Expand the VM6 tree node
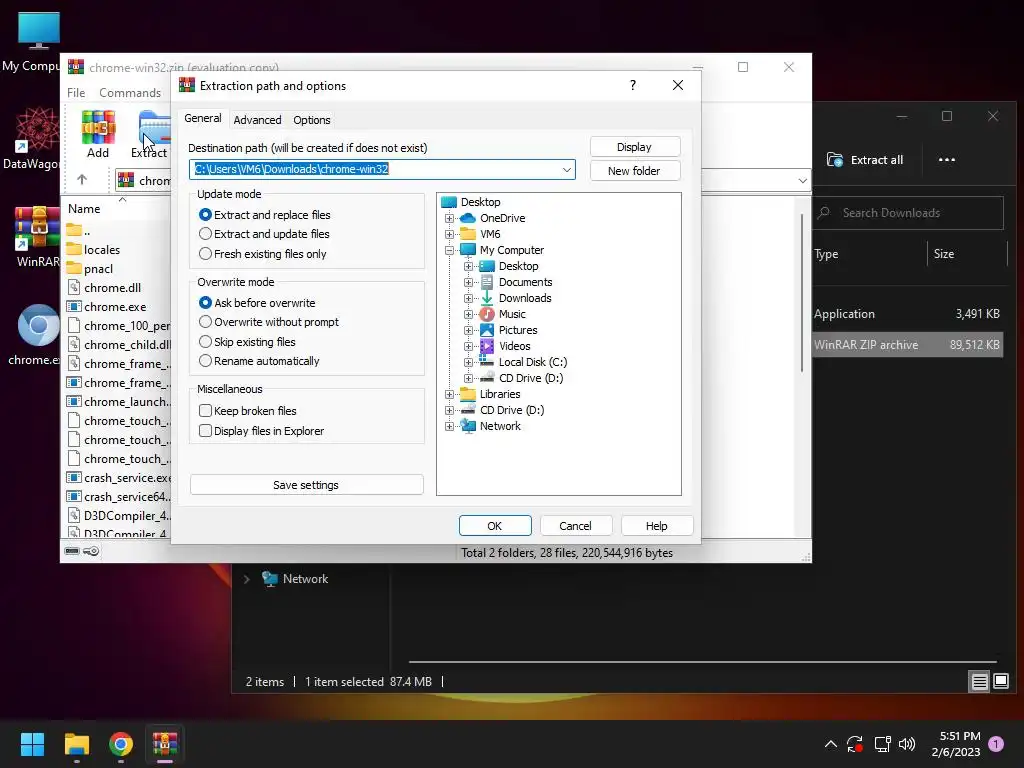The height and width of the screenshot is (768, 1024). click(449, 234)
